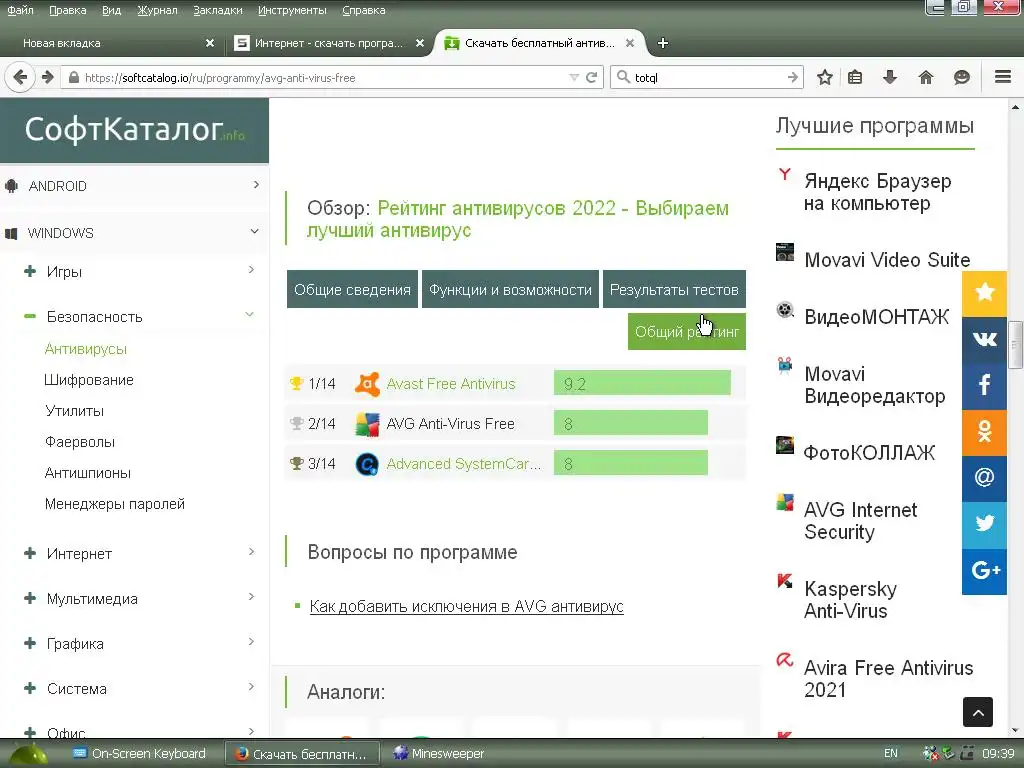Open Minesweeper from the taskbar
The height and width of the screenshot is (768, 1024).
click(438, 754)
